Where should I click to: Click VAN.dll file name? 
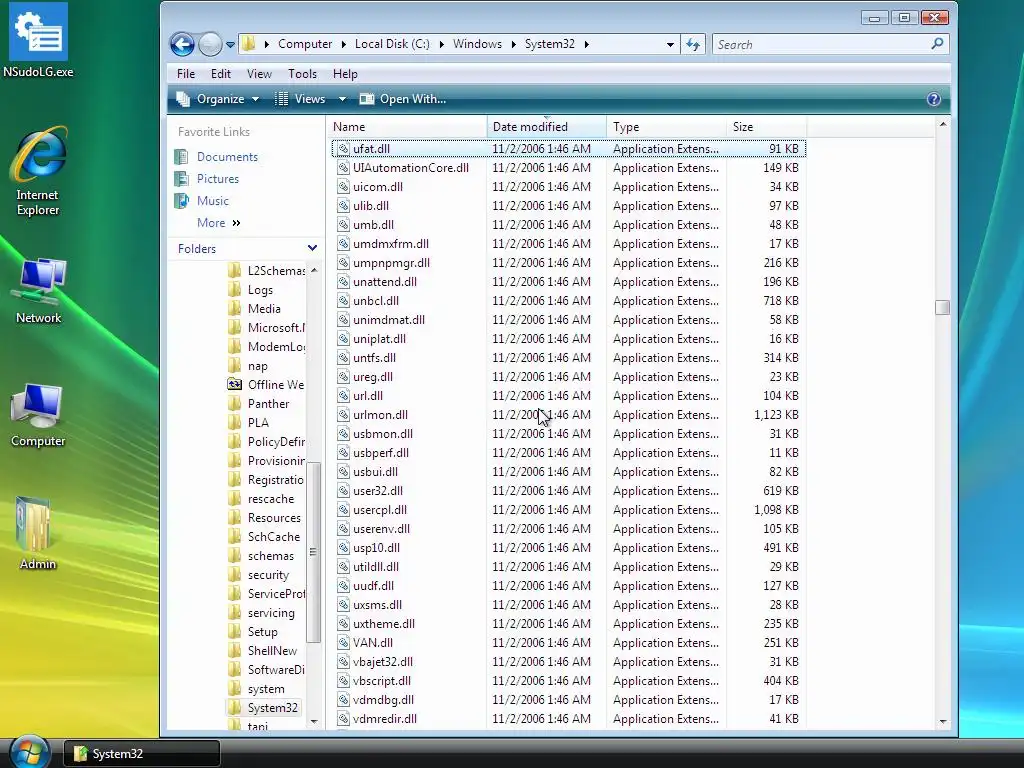pyautogui.click(x=372, y=643)
